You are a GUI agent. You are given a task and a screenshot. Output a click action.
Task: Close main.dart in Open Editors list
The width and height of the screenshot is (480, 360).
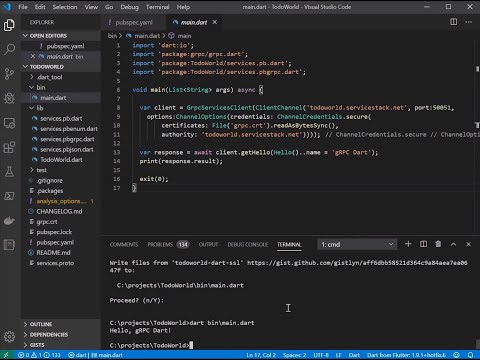(33, 56)
